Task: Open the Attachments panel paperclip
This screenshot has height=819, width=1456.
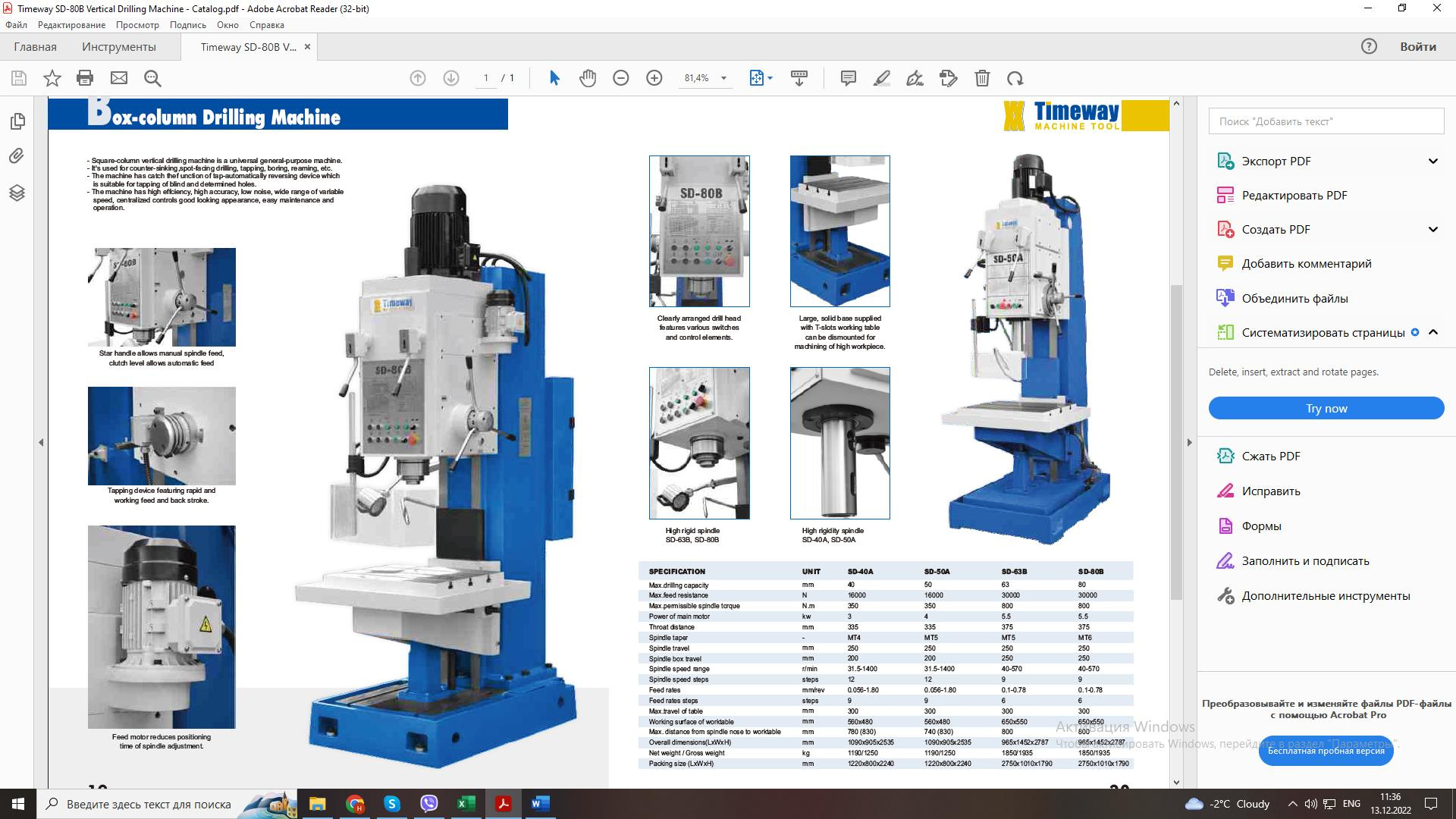Action: pyautogui.click(x=17, y=156)
